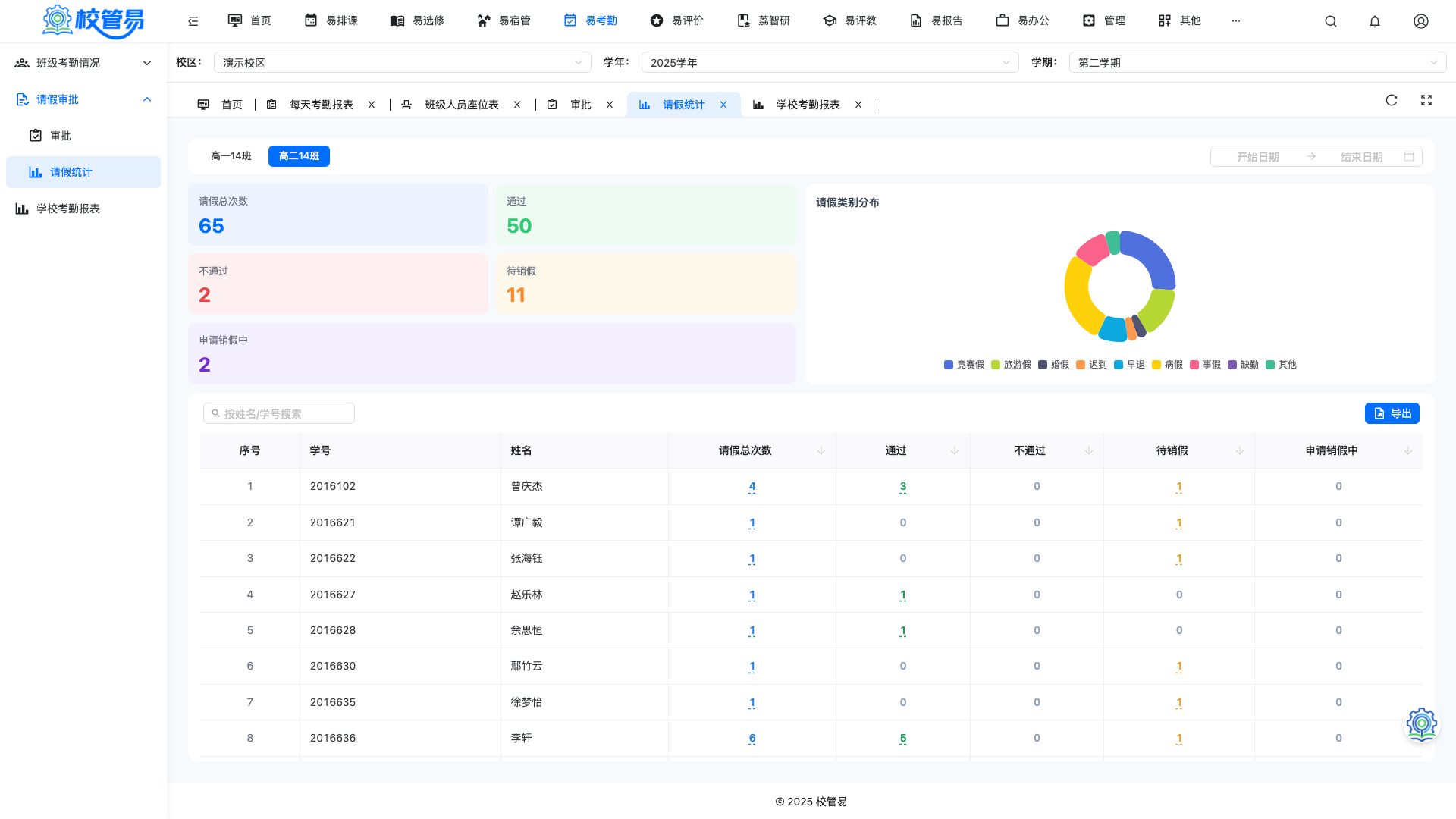Open 曾庆杰 total leave count 4

tap(752, 487)
